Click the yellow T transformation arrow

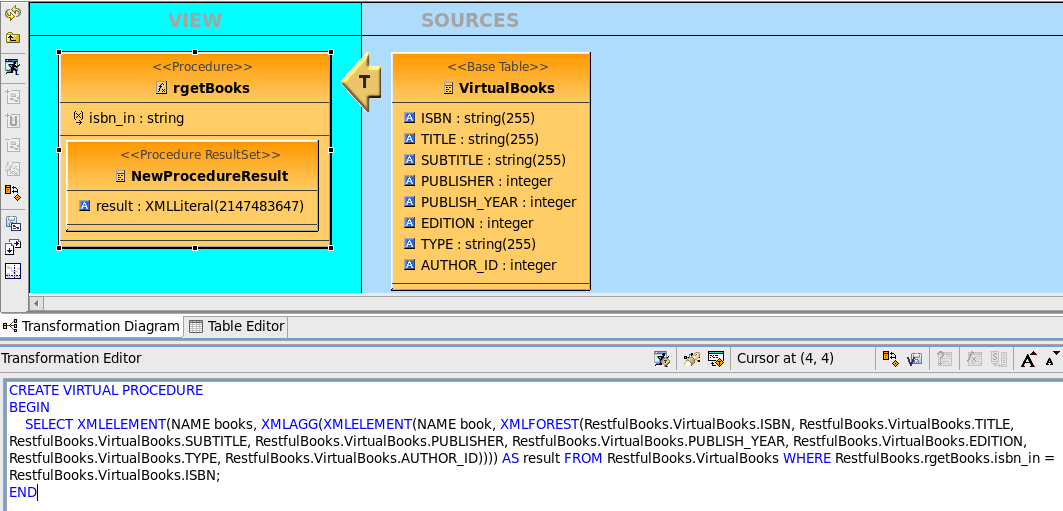(x=362, y=81)
